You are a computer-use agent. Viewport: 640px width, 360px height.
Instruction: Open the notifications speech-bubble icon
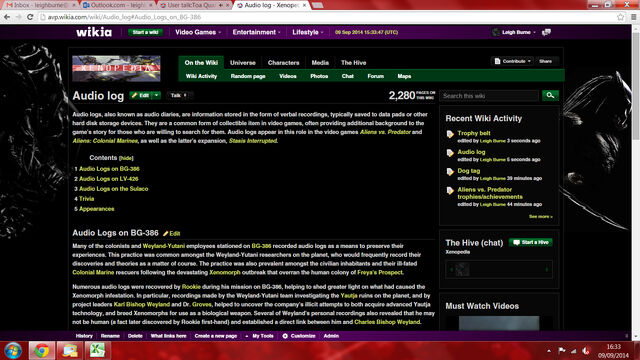coord(546,32)
